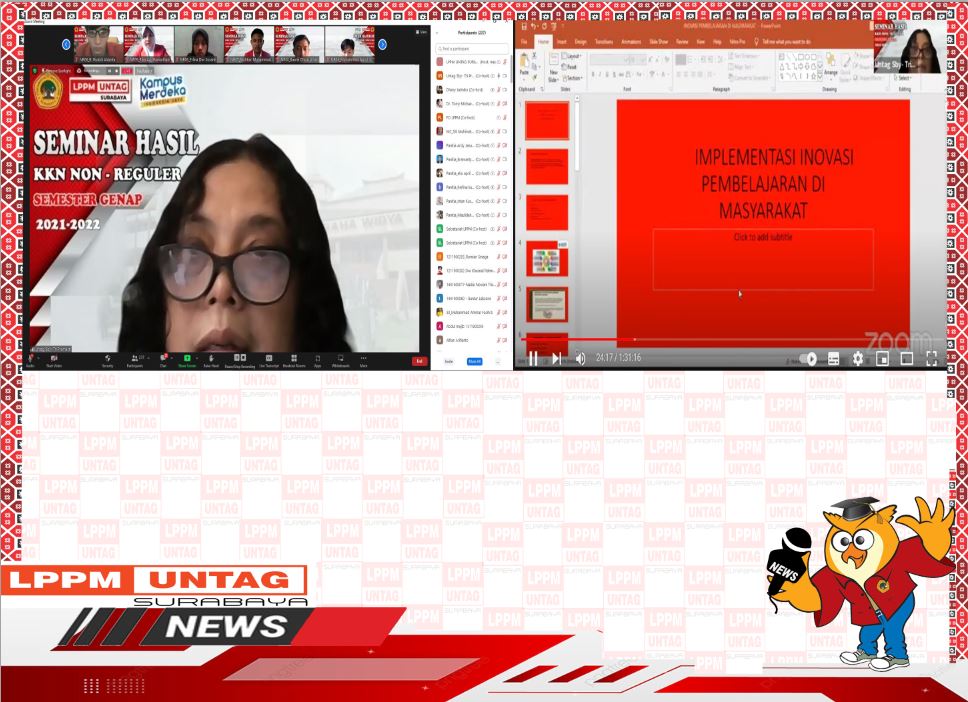
Task: Open Select dropdown in Editing group
Action: (x=904, y=78)
